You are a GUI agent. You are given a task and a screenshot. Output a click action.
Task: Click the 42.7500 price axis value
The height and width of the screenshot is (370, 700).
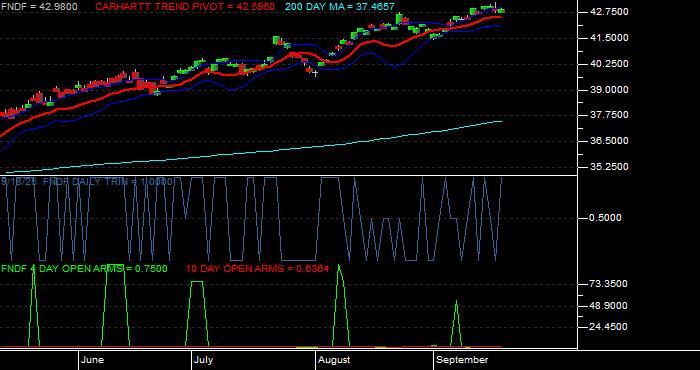click(609, 12)
